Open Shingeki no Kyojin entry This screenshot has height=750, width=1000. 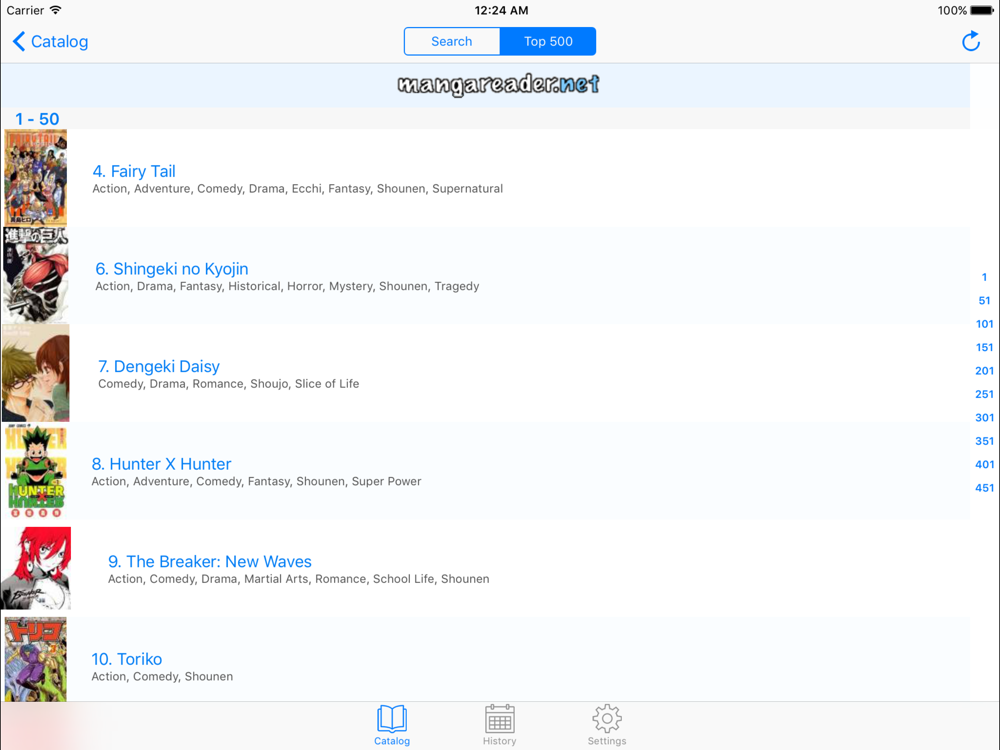click(485, 276)
